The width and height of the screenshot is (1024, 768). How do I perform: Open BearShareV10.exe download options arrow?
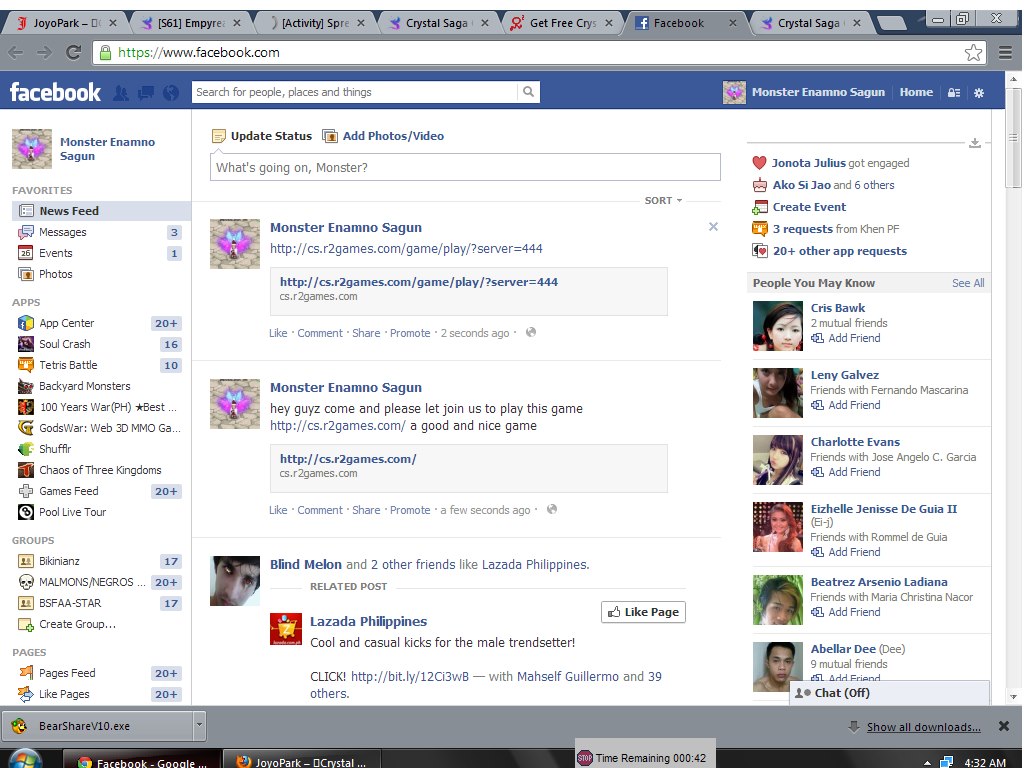tap(199, 726)
